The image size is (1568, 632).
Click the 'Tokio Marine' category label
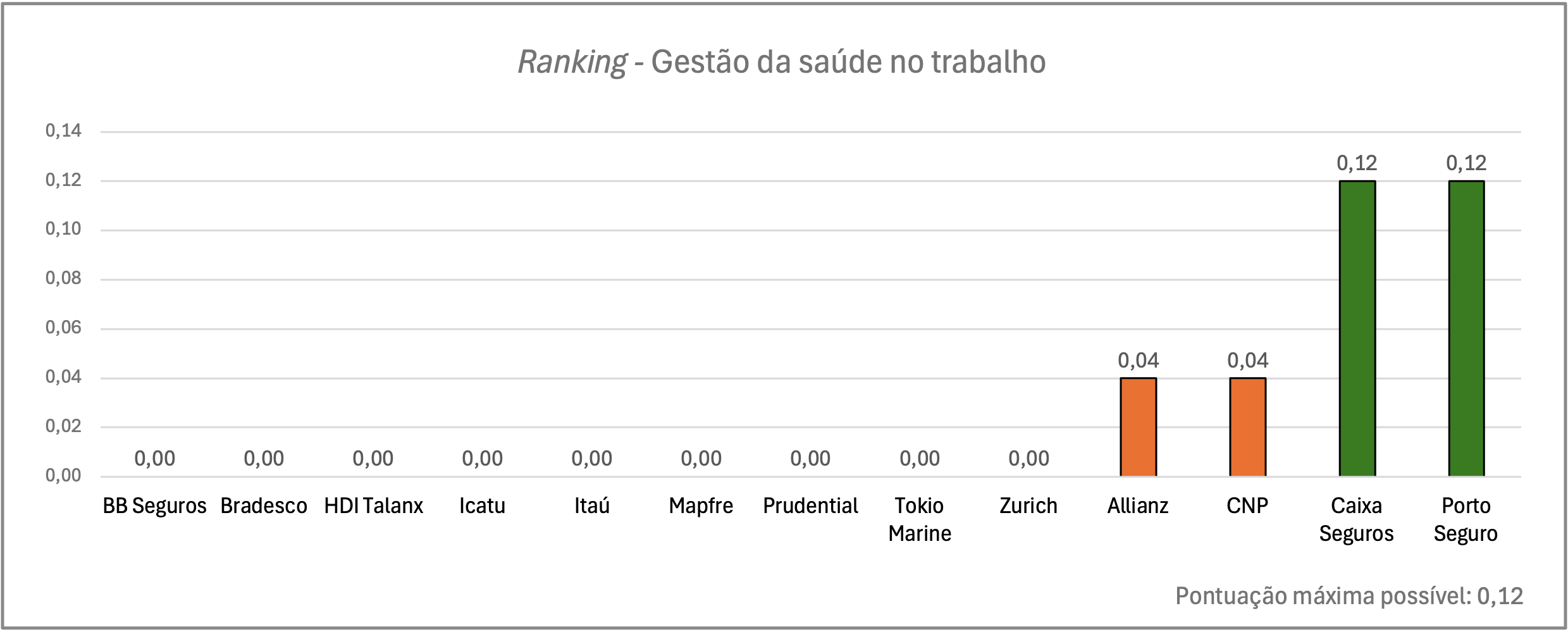[x=920, y=519]
